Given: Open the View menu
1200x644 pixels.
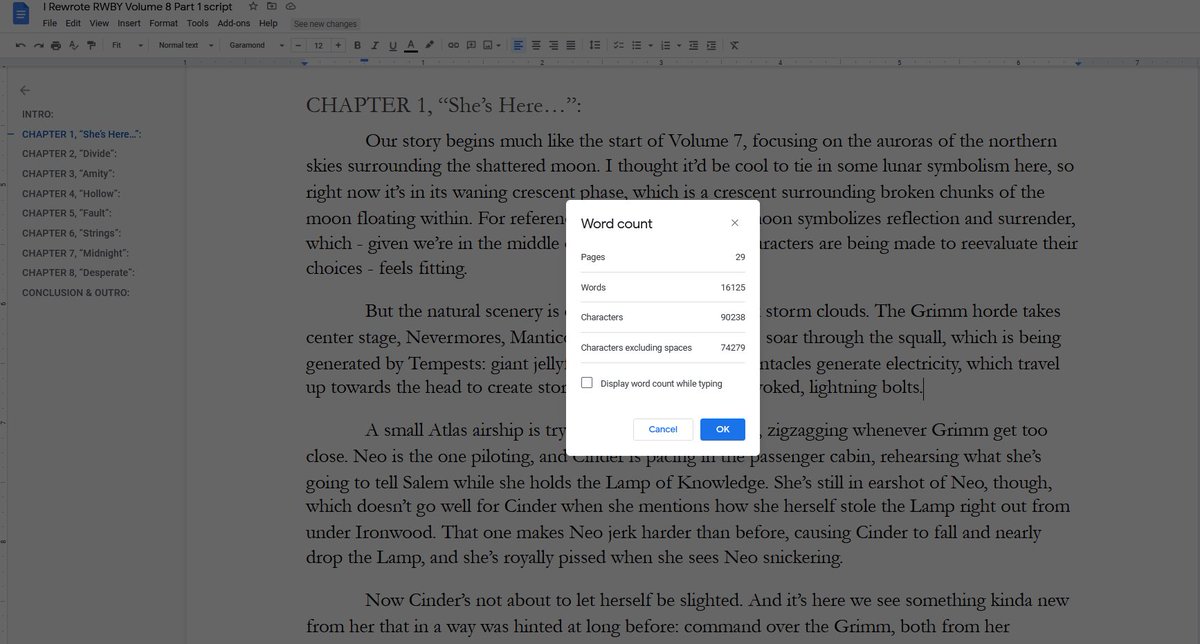Looking at the screenshot, I should (99, 22).
